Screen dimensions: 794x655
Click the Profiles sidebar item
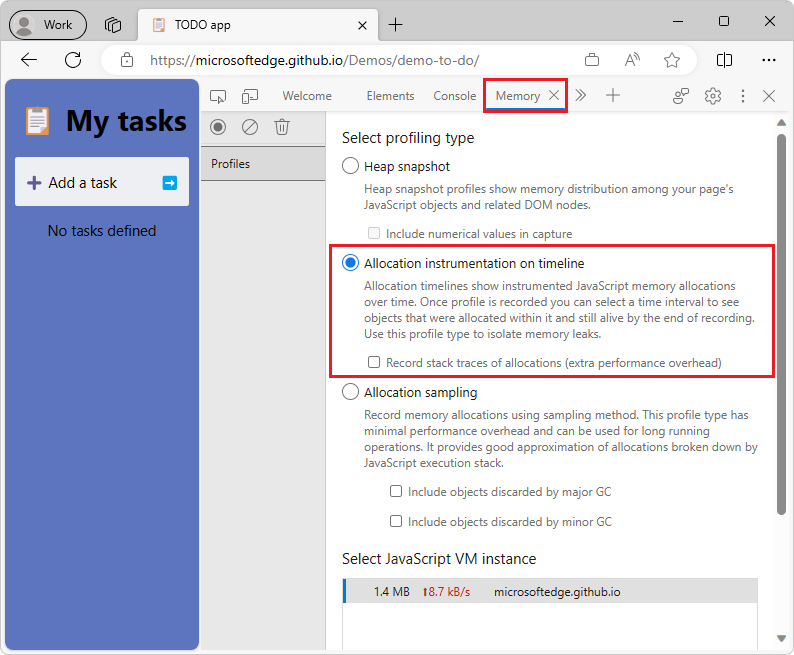[263, 164]
